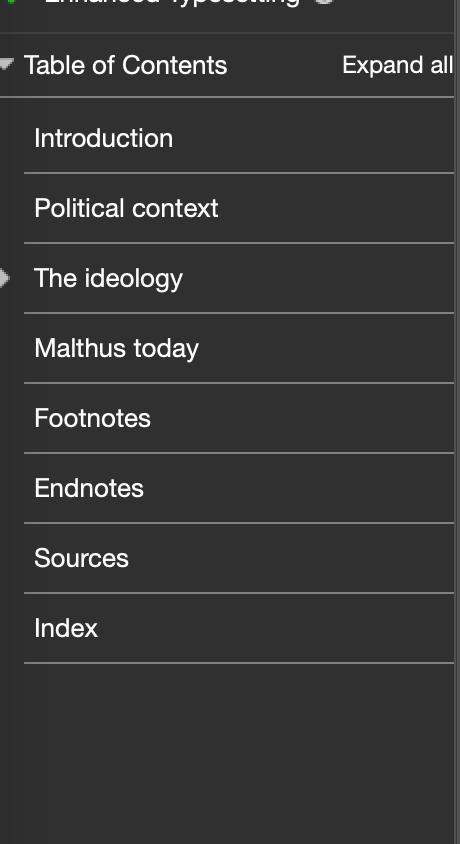Click the Expand all link
Screen dimensions: 460x844
coord(397,65)
